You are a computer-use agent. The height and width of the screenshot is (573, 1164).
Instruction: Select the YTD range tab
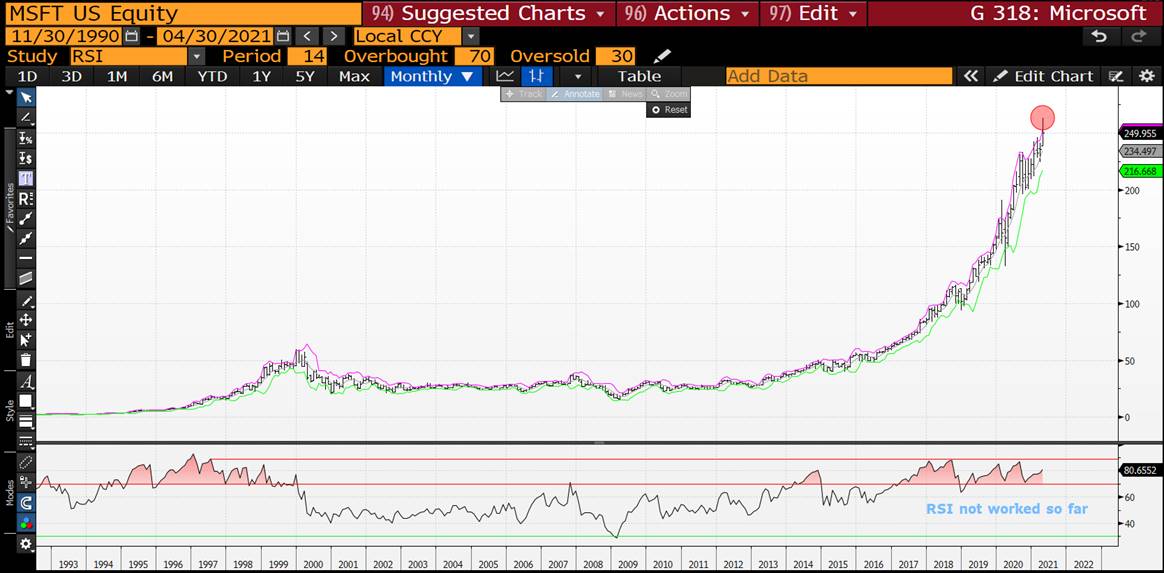[x=212, y=76]
